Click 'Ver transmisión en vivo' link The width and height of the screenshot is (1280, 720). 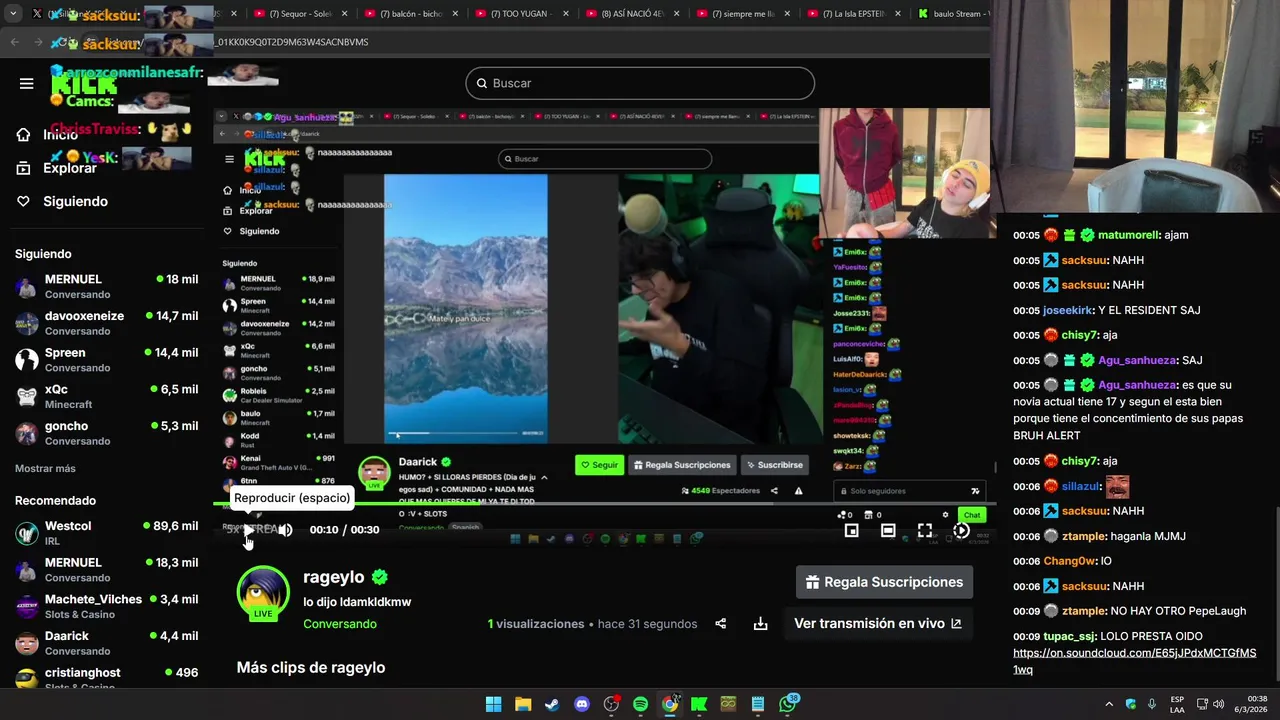[878, 624]
